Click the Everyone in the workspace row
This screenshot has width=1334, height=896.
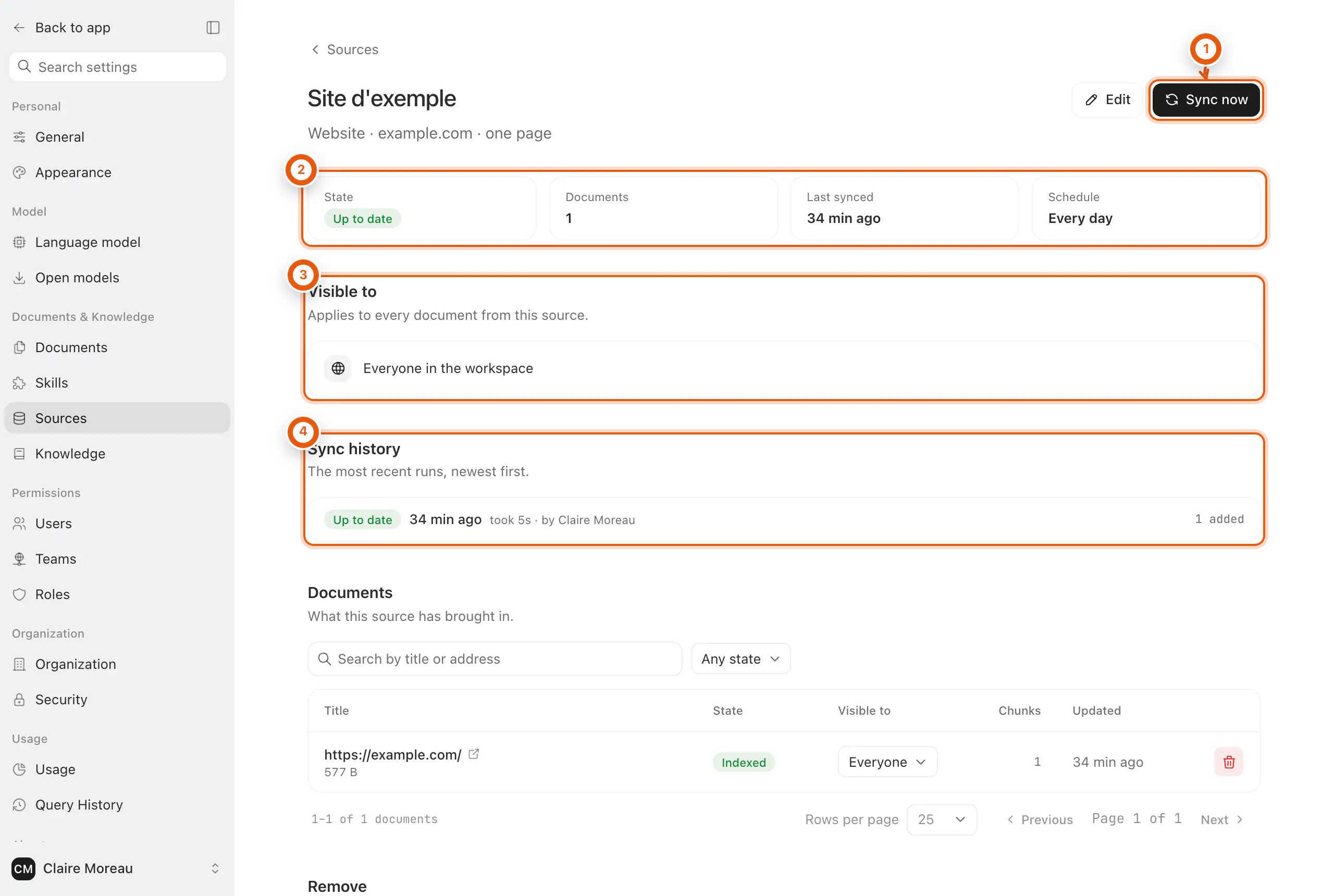click(784, 368)
